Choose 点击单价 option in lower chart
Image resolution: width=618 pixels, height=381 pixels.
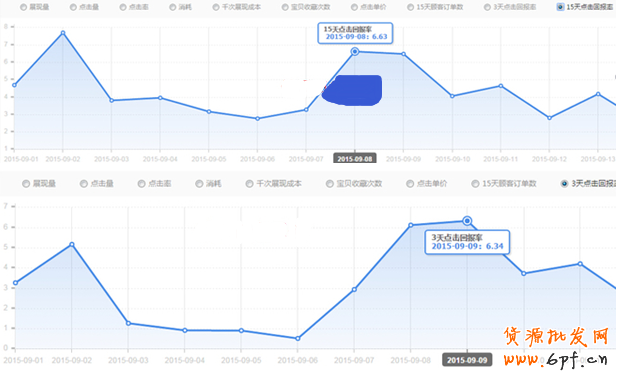point(410,184)
